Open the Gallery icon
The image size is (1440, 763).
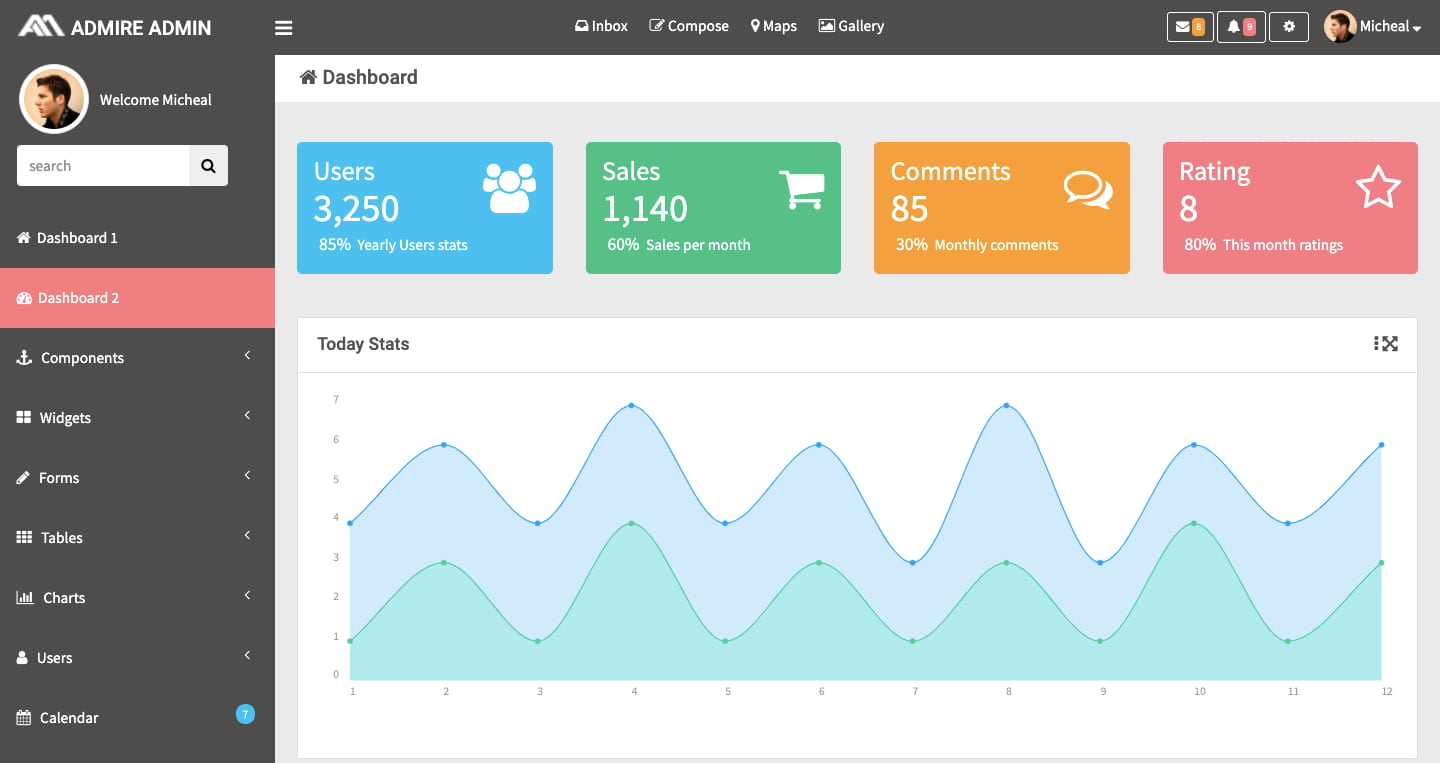tap(851, 26)
